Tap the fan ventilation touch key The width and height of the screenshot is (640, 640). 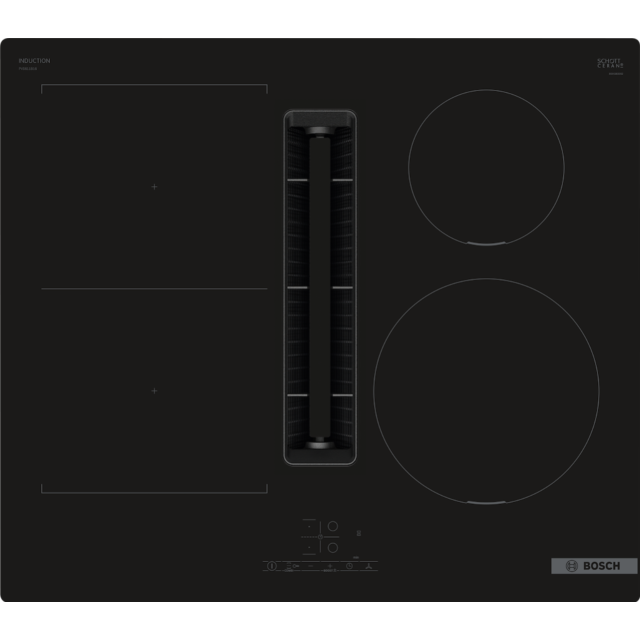369,567
